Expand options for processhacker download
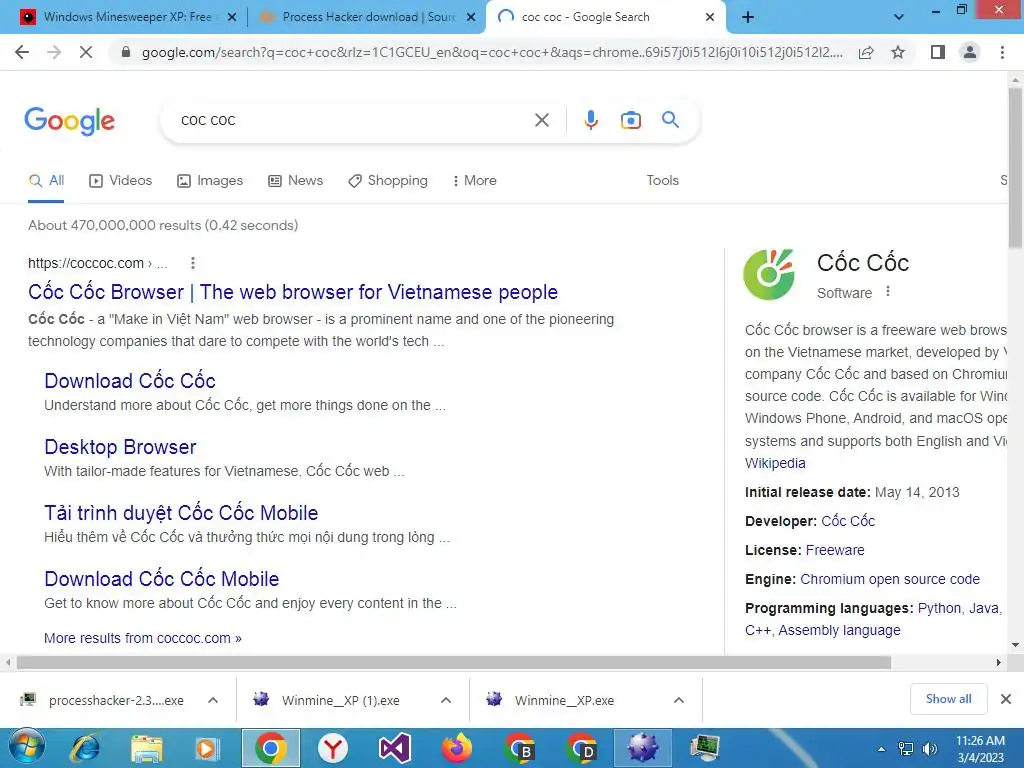Screen dimensions: 1024x768 (212, 700)
